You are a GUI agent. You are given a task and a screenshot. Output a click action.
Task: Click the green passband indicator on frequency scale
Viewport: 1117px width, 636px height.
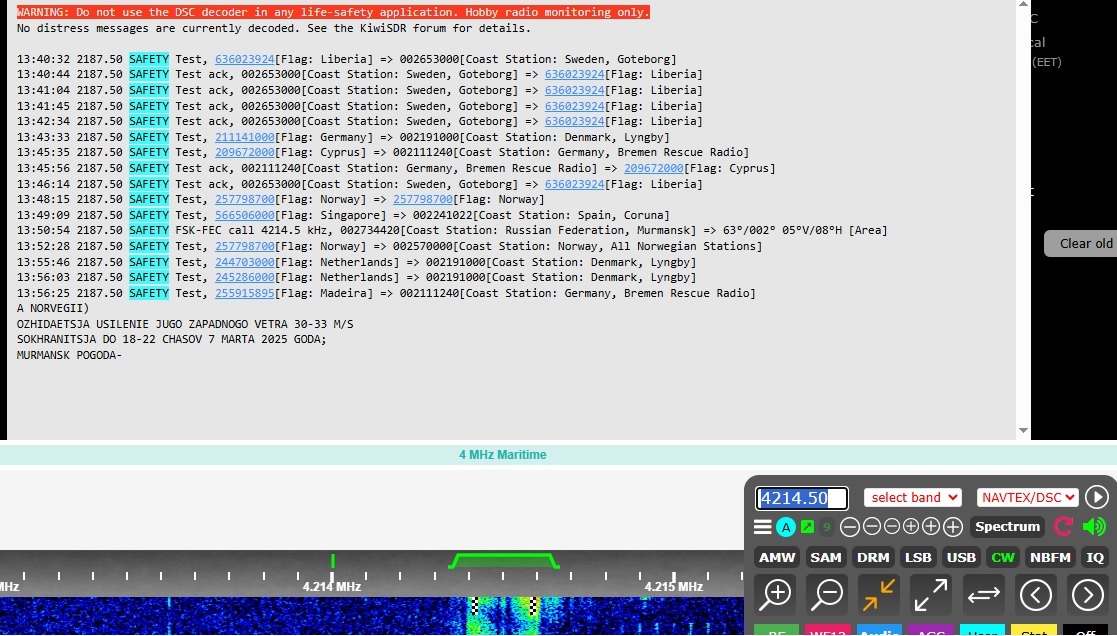coord(503,560)
